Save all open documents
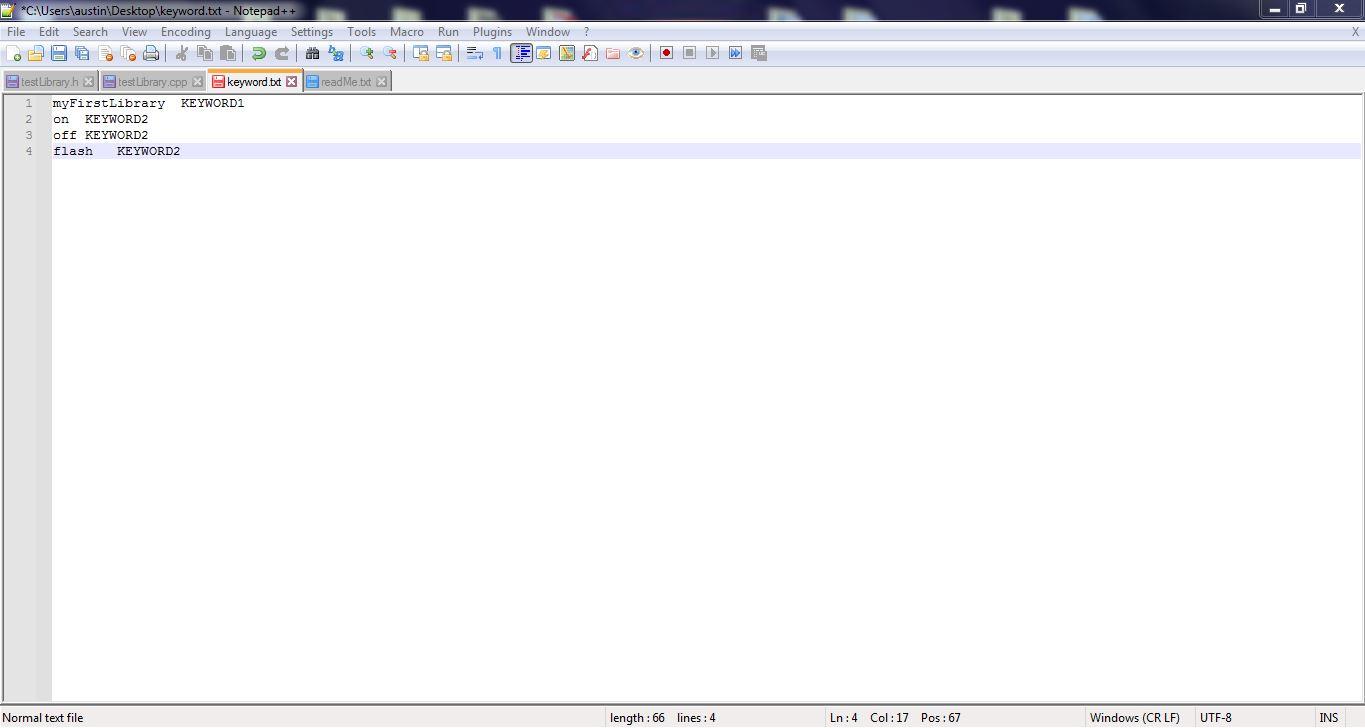This screenshot has height=728, width=1365. 83,53
